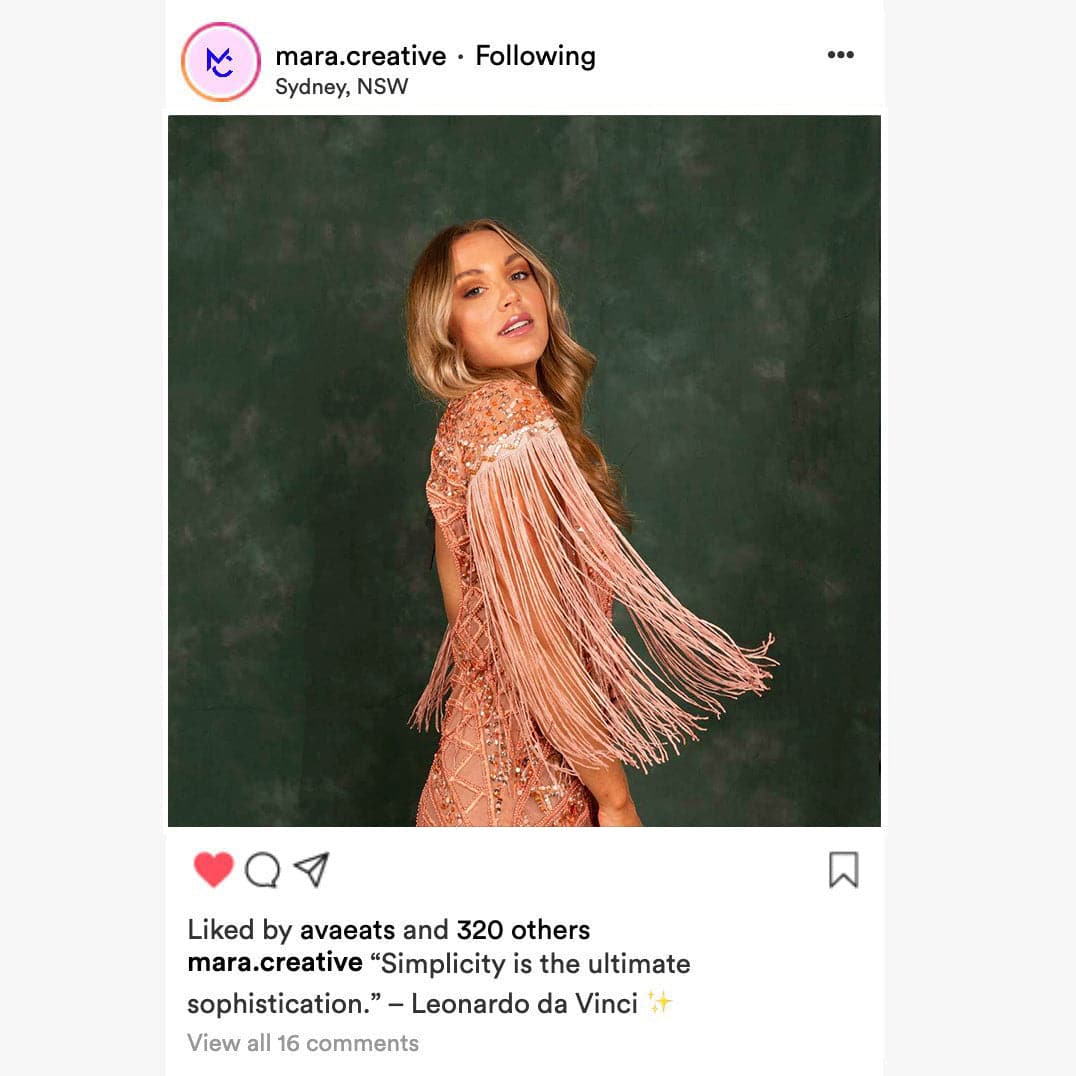This screenshot has width=1076, height=1076.
Task: Click mara.creative username in the caption
Action: click(x=275, y=963)
